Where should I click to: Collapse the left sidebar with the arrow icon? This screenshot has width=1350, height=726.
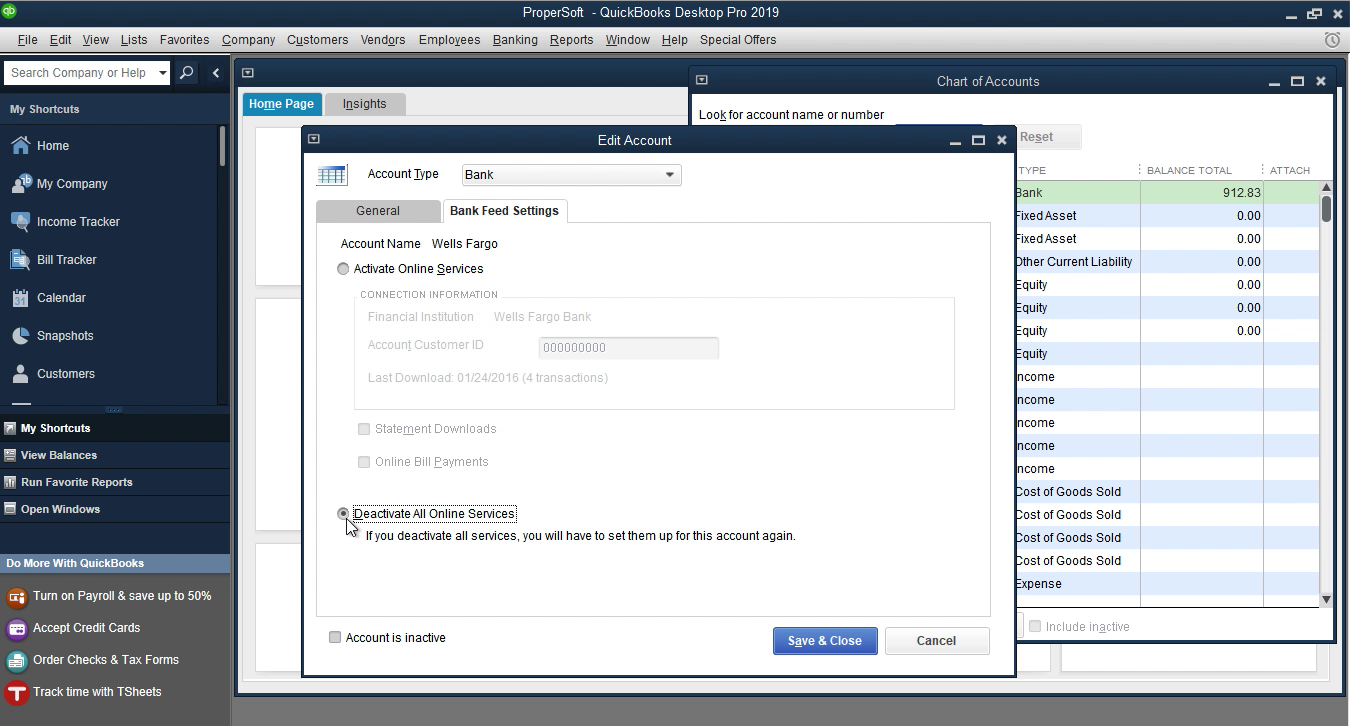215,73
